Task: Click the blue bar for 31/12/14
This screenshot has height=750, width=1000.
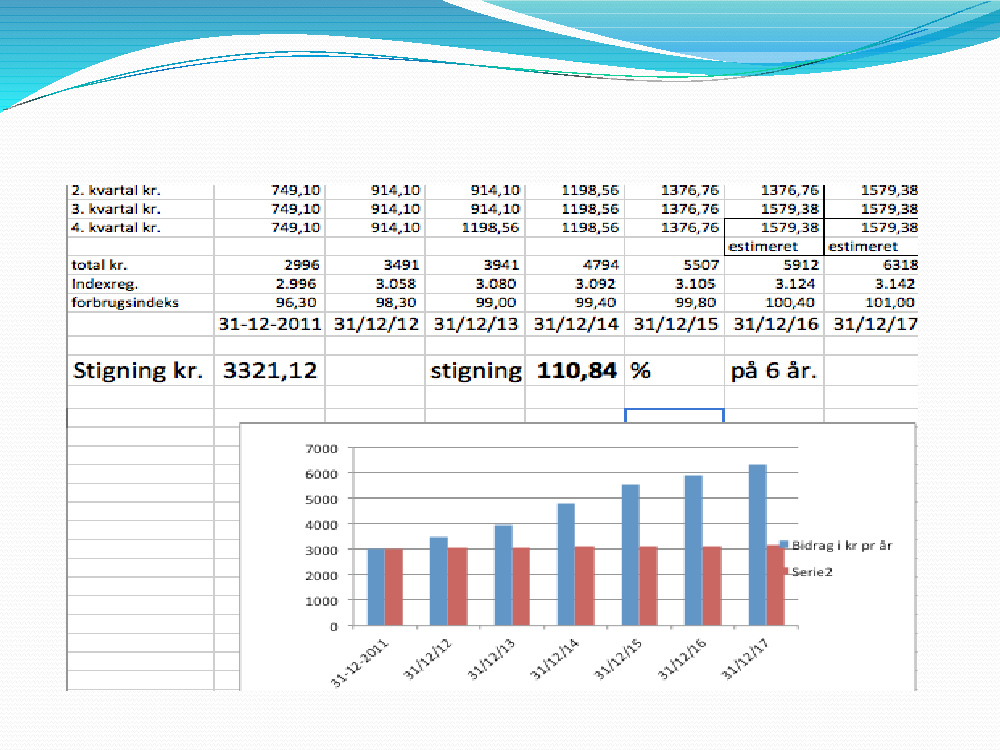Action: click(x=566, y=564)
